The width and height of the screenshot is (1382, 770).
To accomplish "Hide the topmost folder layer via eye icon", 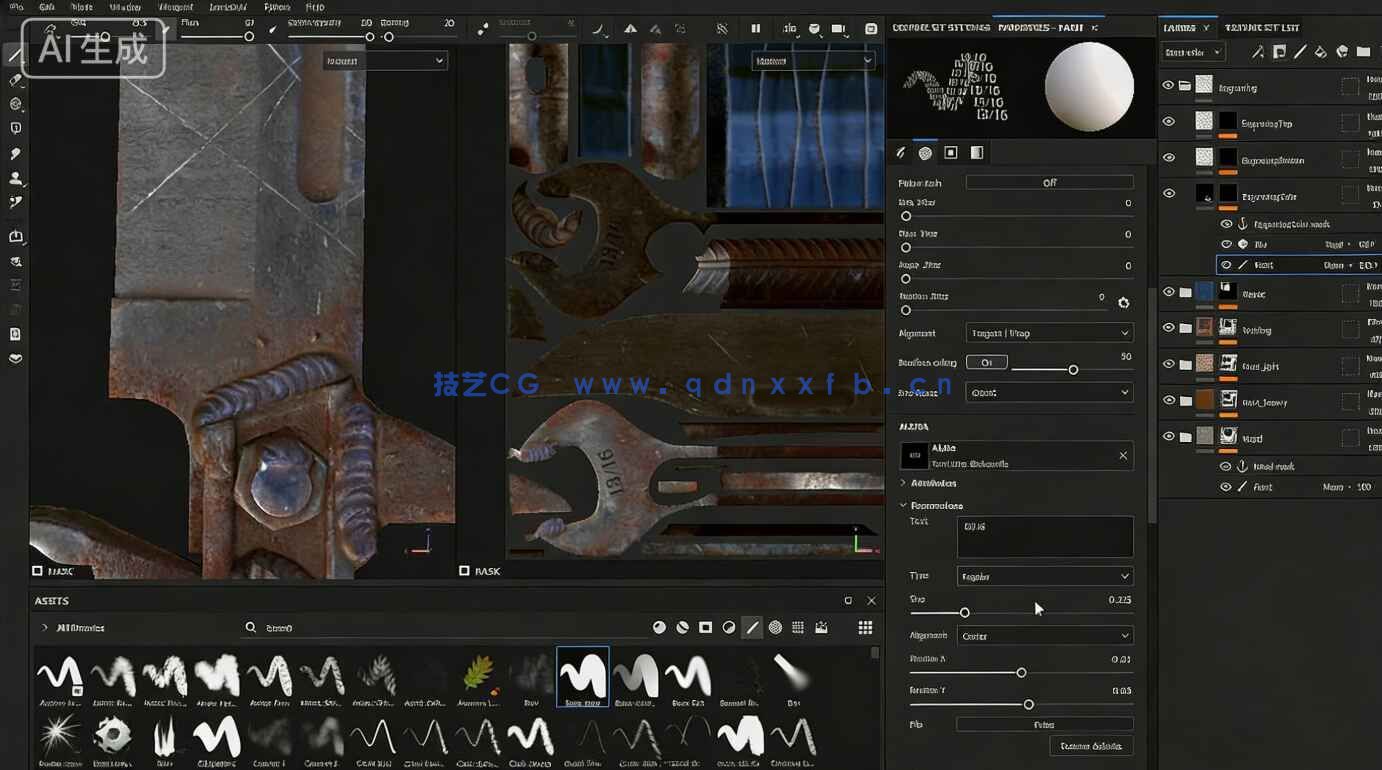I will 1168,86.
